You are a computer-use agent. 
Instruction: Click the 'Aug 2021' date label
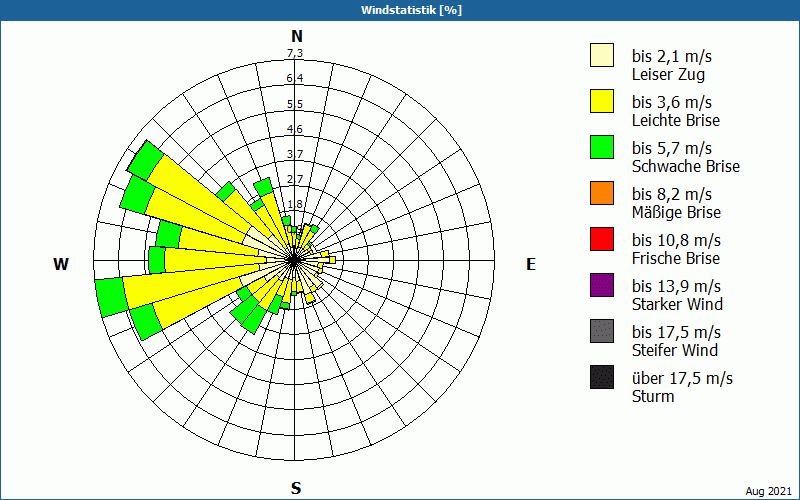coord(768,491)
